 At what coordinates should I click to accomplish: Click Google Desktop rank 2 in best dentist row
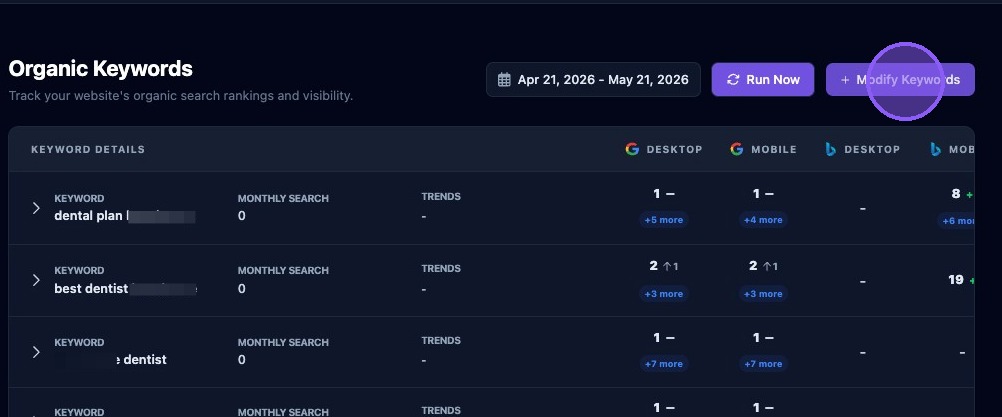pos(653,266)
